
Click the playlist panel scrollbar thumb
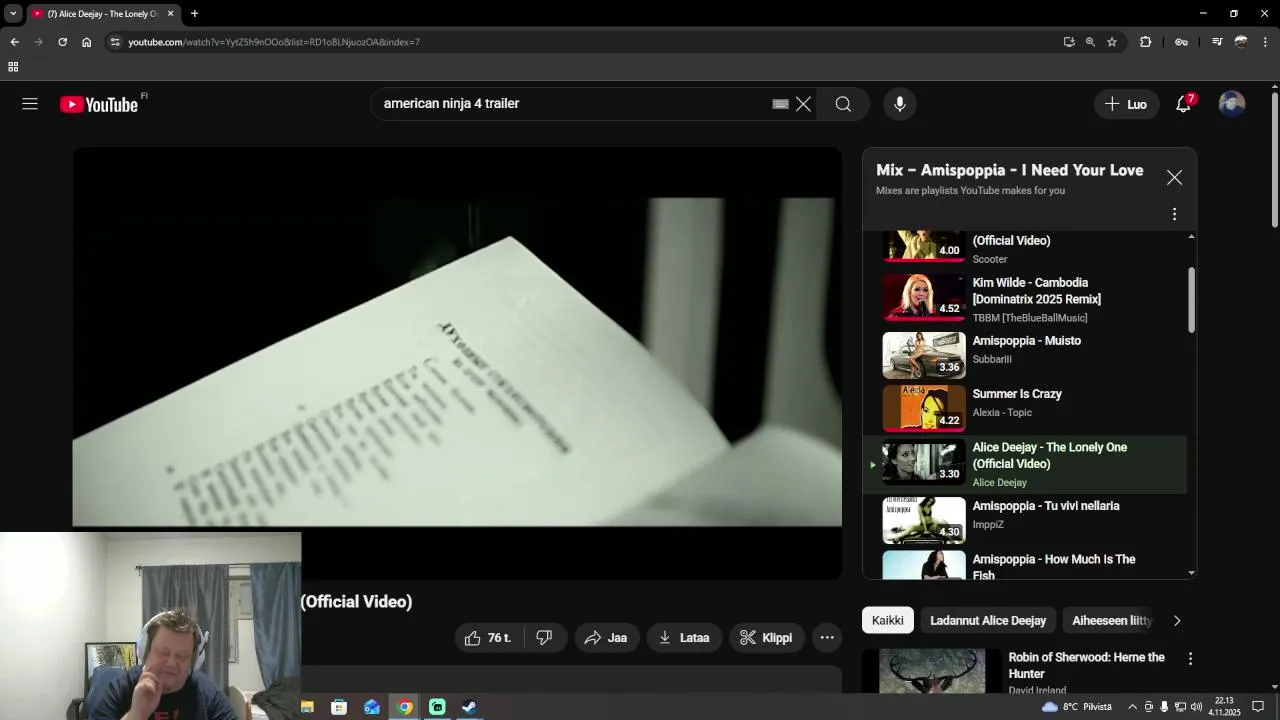pyautogui.click(x=1191, y=300)
